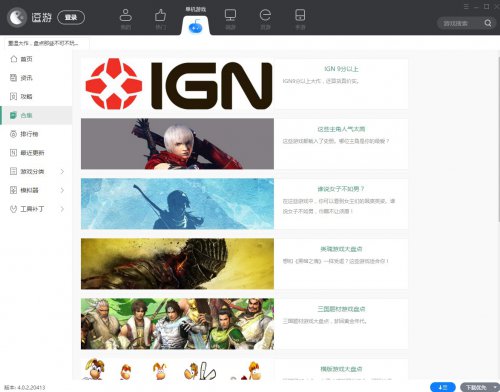Click the 登录 login button
Screen dimensions: 500x392
tap(71, 17)
